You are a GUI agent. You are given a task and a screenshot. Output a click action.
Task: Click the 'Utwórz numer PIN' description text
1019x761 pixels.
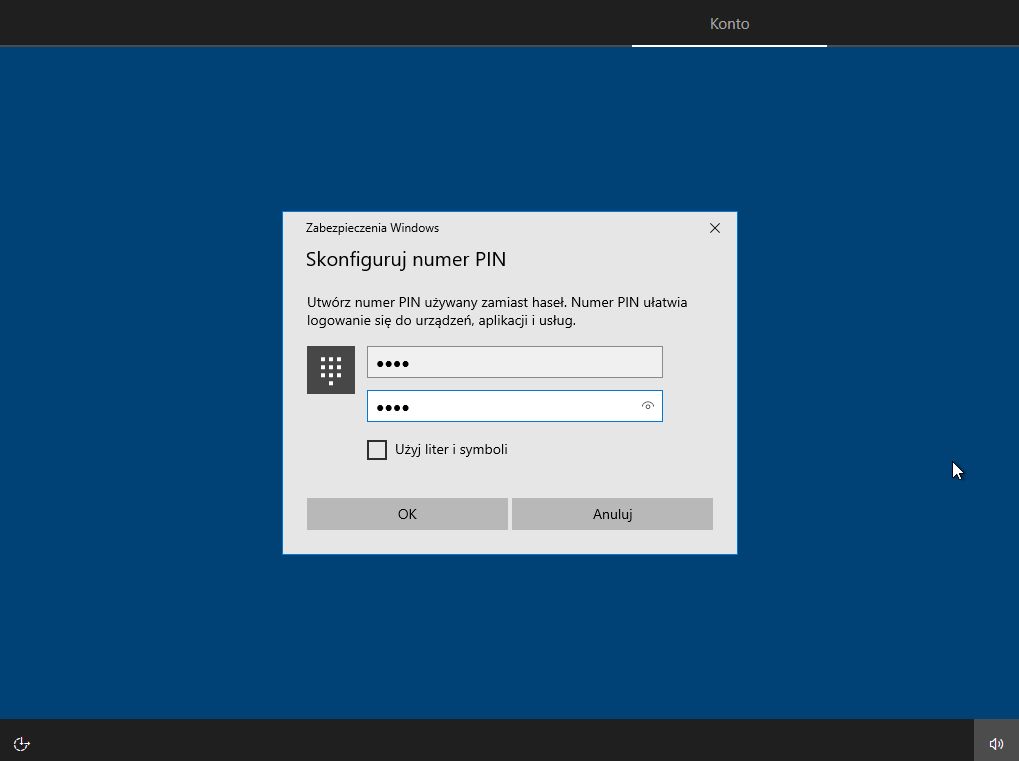click(x=497, y=311)
